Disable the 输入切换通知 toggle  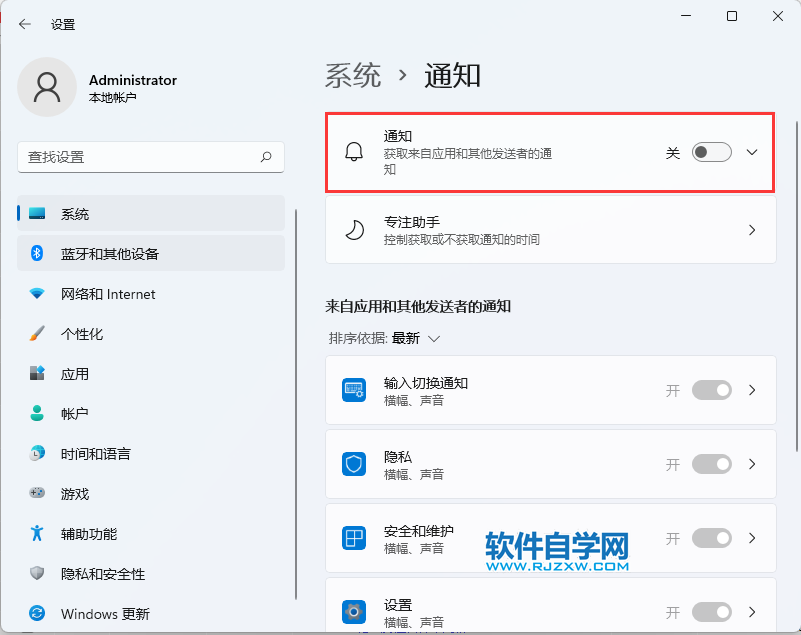coord(711,390)
